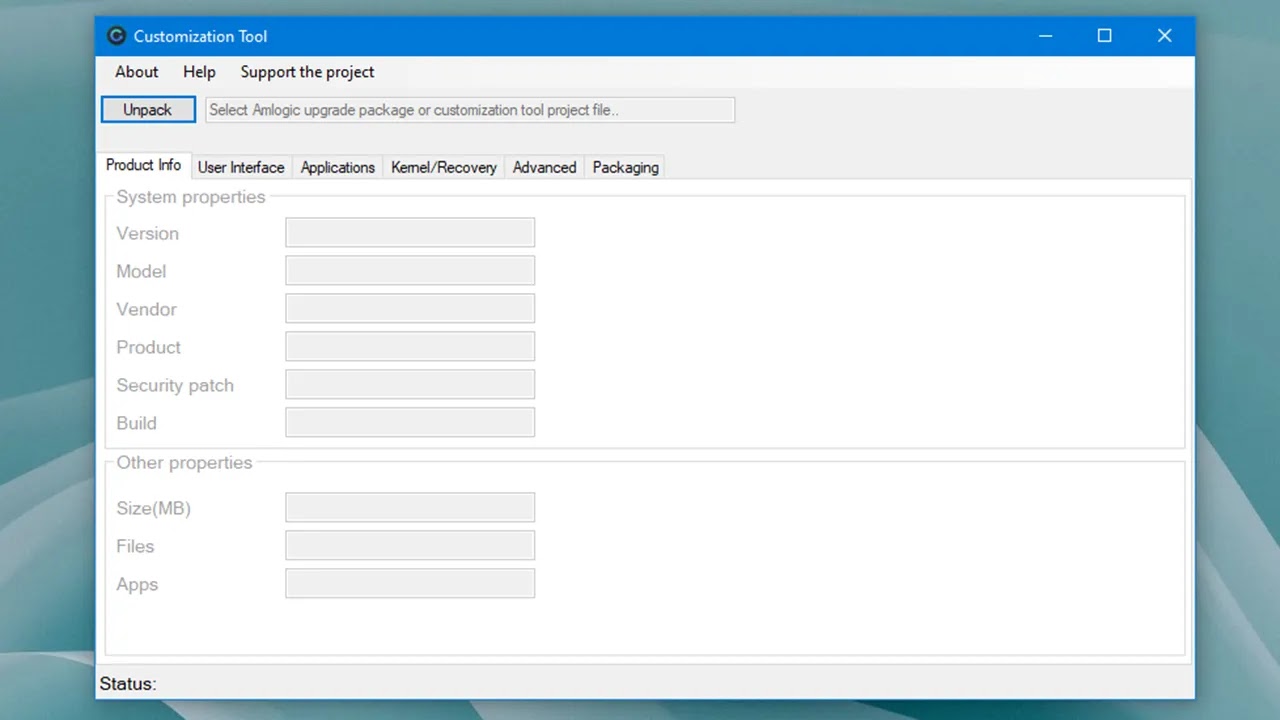
Task: Maximize the Customization Tool window
Action: [1104, 36]
